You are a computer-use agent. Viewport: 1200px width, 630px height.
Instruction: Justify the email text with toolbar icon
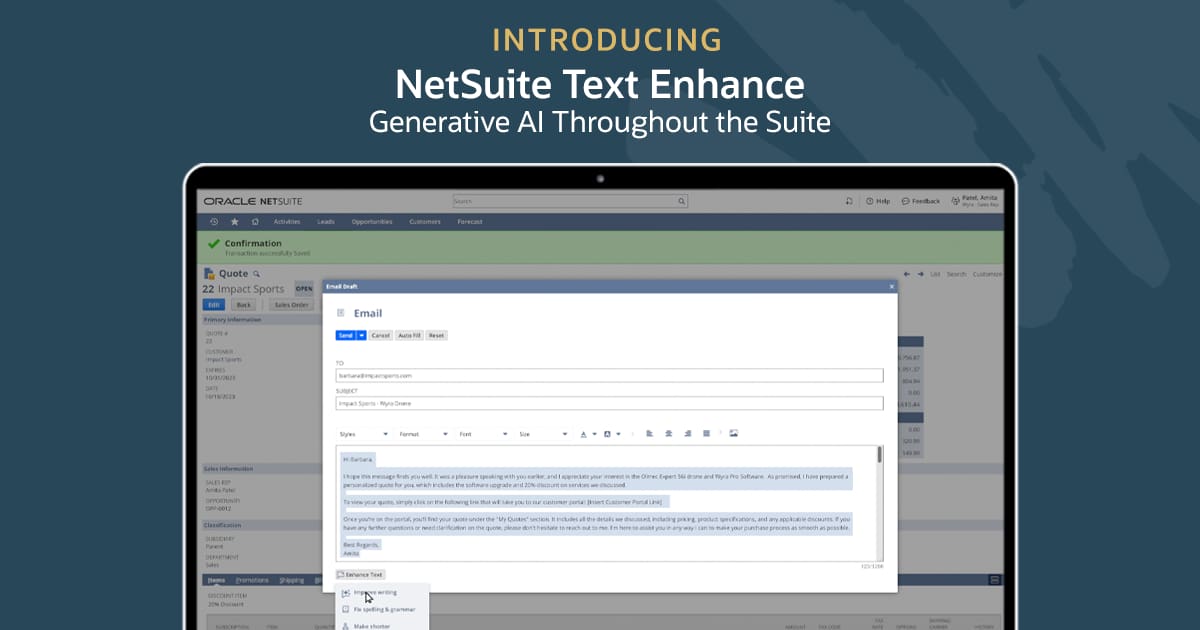coord(706,434)
